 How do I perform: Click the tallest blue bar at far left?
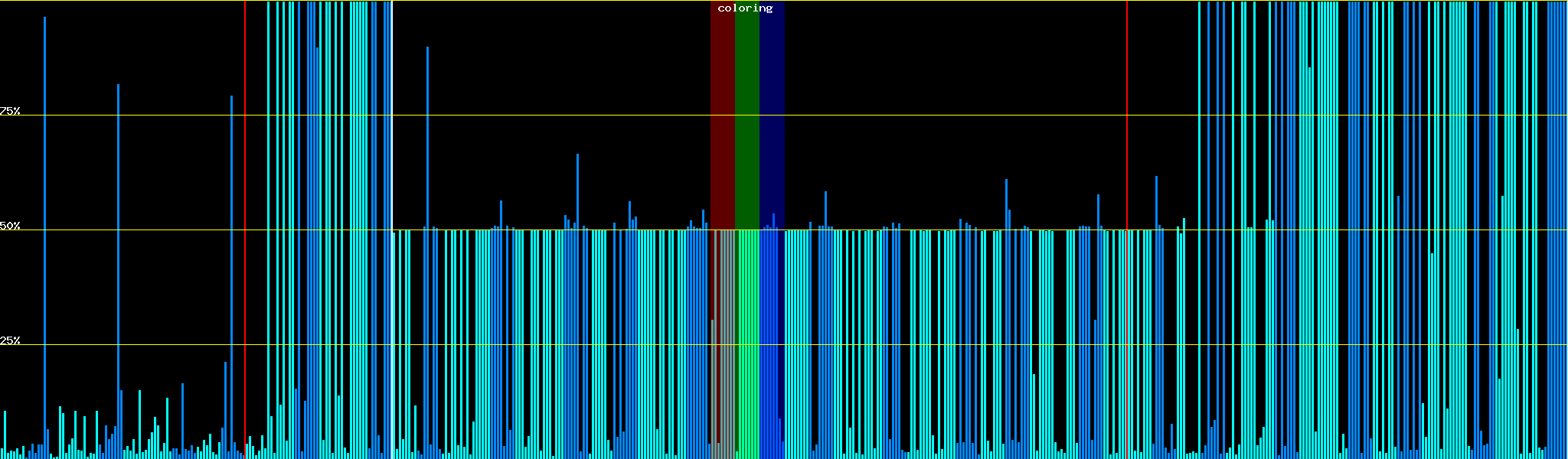pos(44,229)
